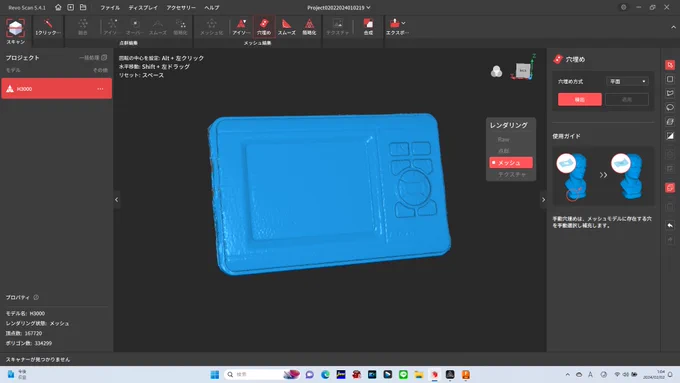Open the Windows Start menu
This screenshot has width=680, height=383.
point(215,375)
